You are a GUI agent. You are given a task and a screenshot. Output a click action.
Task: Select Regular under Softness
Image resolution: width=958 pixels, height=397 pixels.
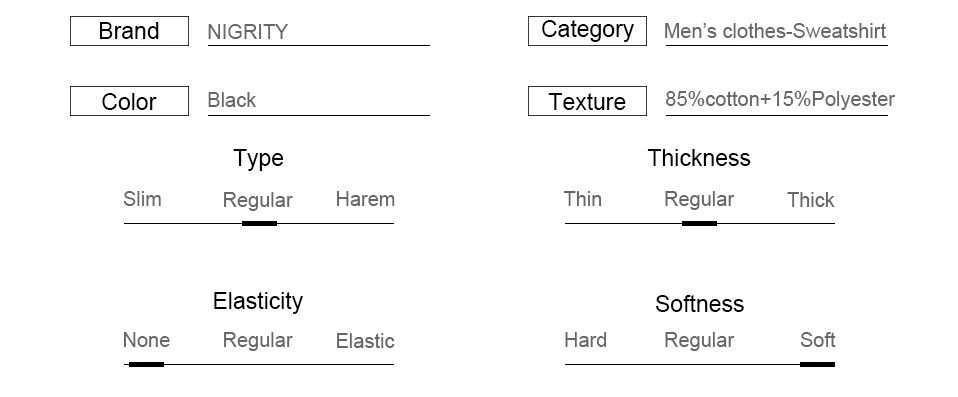(x=699, y=340)
